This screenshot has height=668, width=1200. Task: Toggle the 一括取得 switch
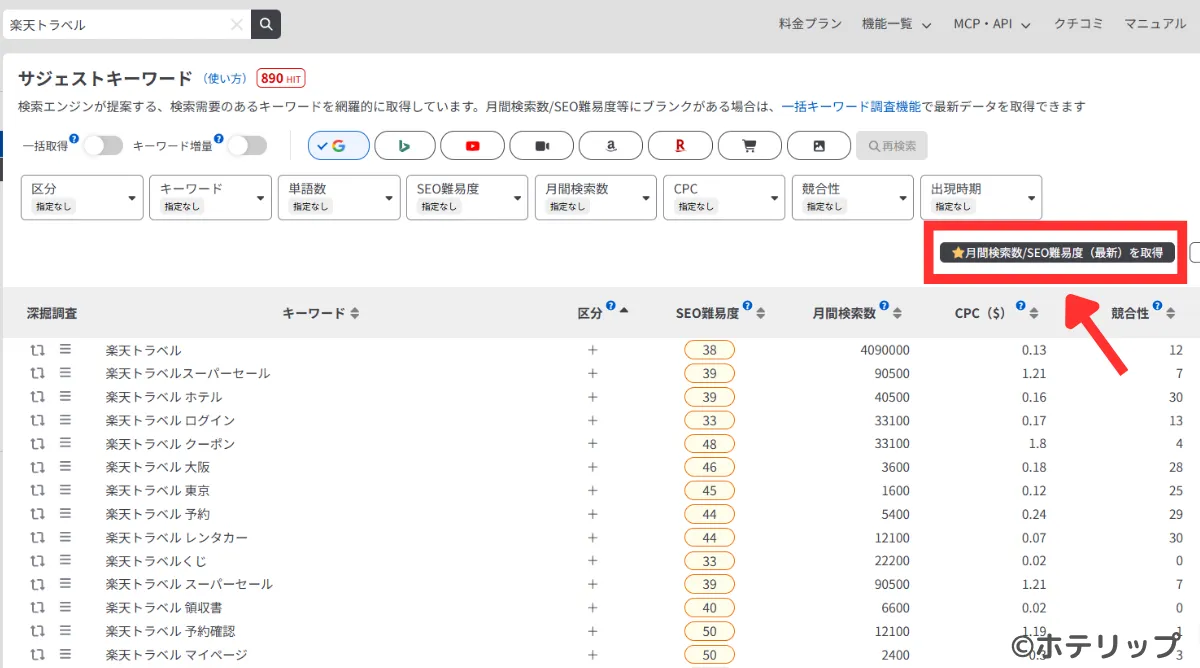point(103,146)
